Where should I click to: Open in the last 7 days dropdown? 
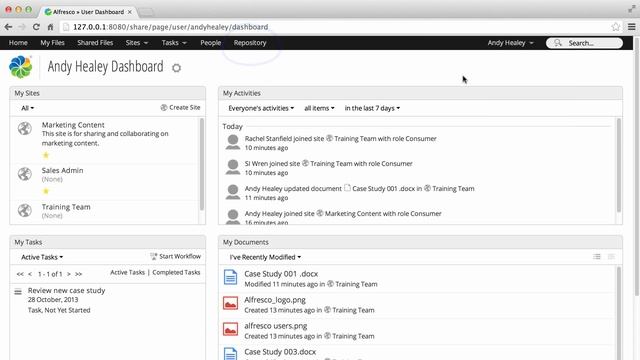coord(372,108)
